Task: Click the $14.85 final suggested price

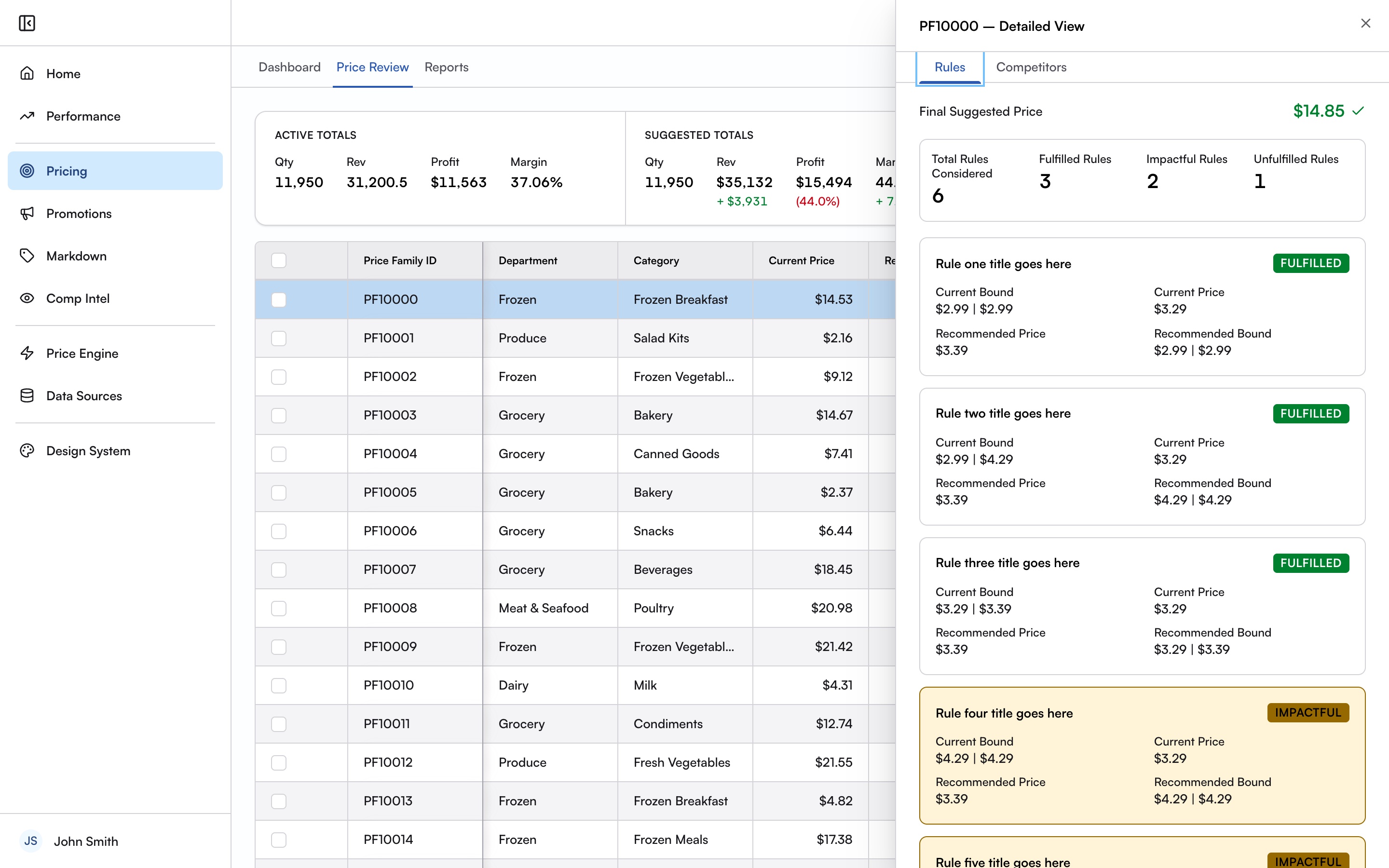Action: click(1319, 111)
